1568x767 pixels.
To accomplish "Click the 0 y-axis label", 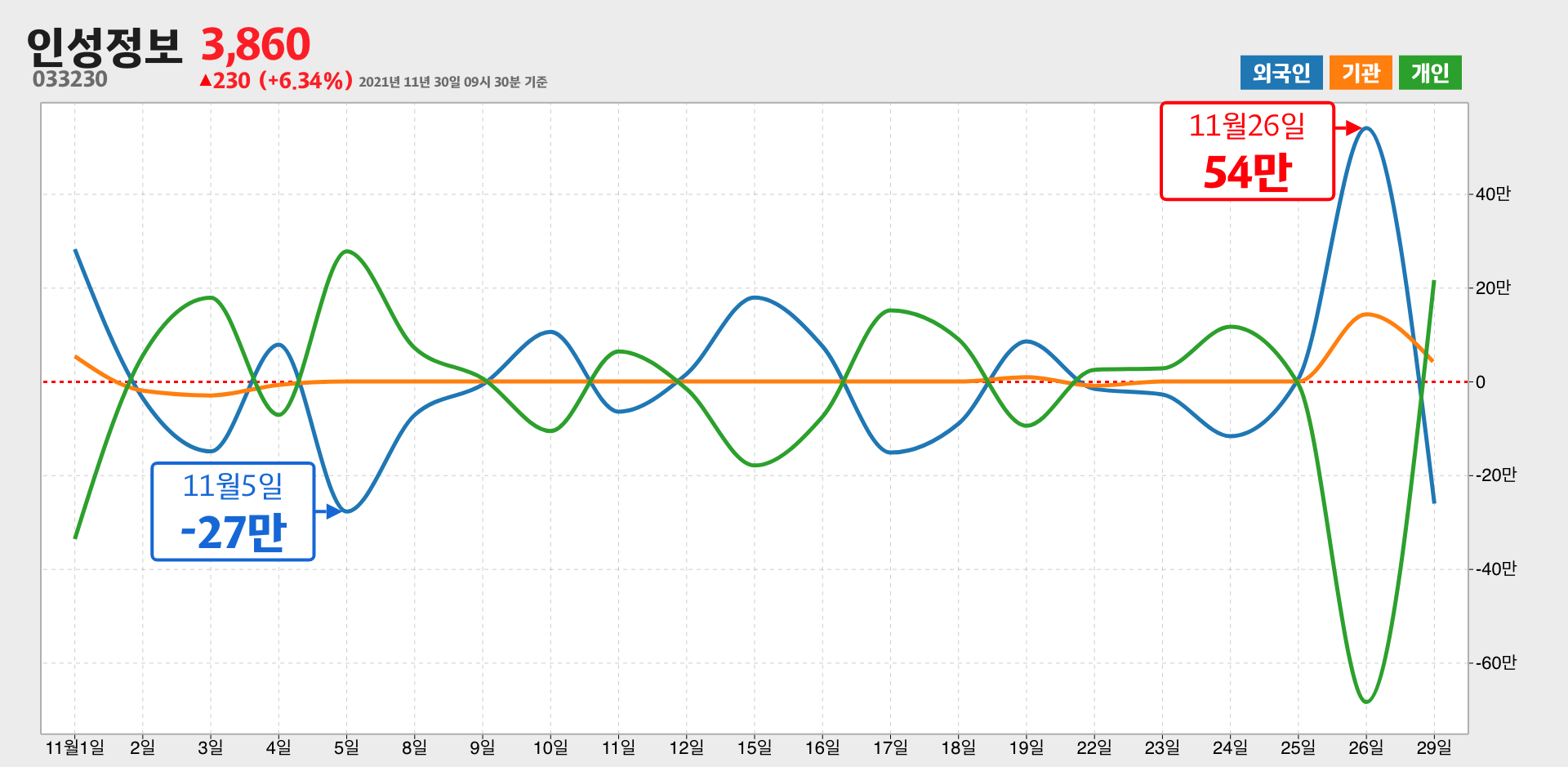I will pyautogui.click(x=1481, y=381).
